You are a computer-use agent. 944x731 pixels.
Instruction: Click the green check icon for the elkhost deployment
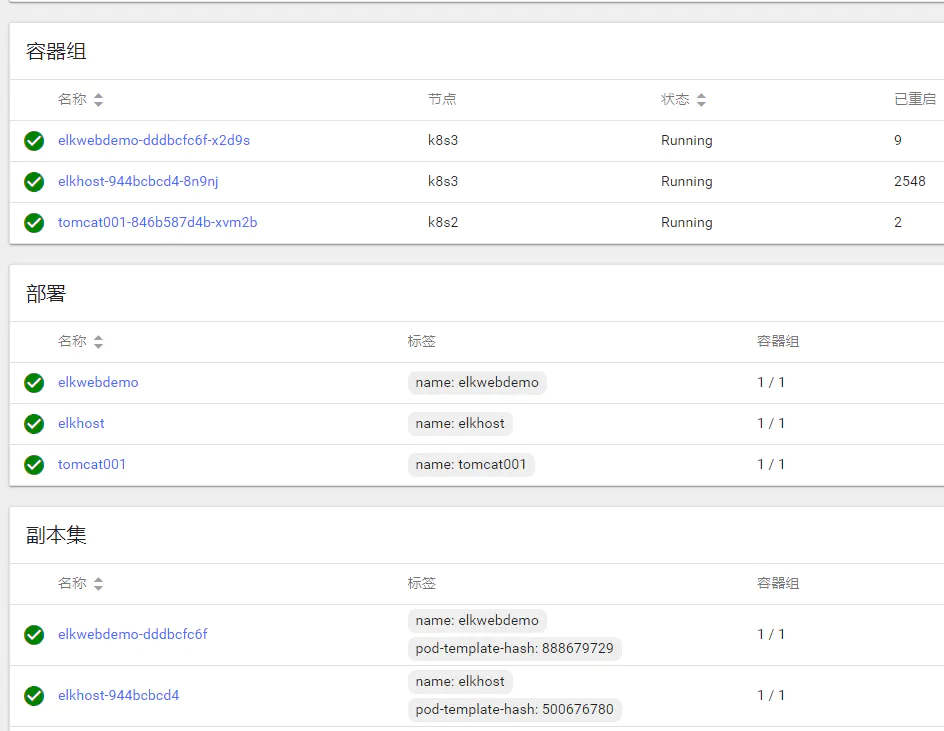33,423
